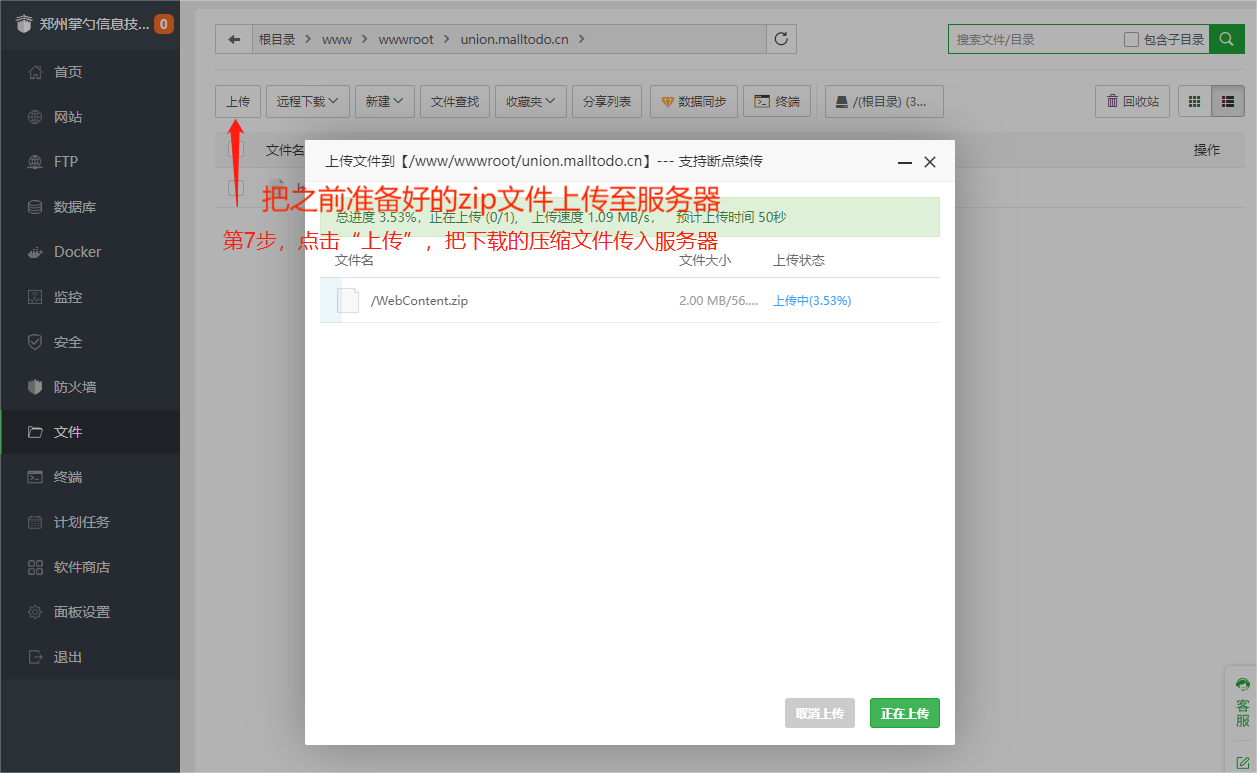Viewport: 1257px width, 773px height.
Task: Click the orange notification badge showing 0
Action: coord(164,24)
